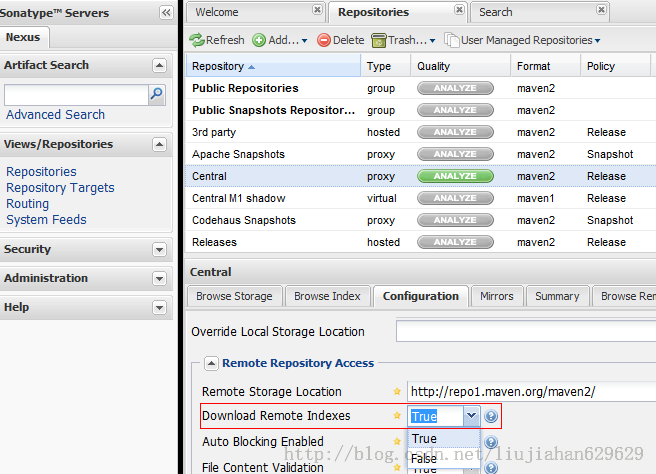656x474 pixels.
Task: Collapse the Views/Repositories section
Action: tap(159, 144)
